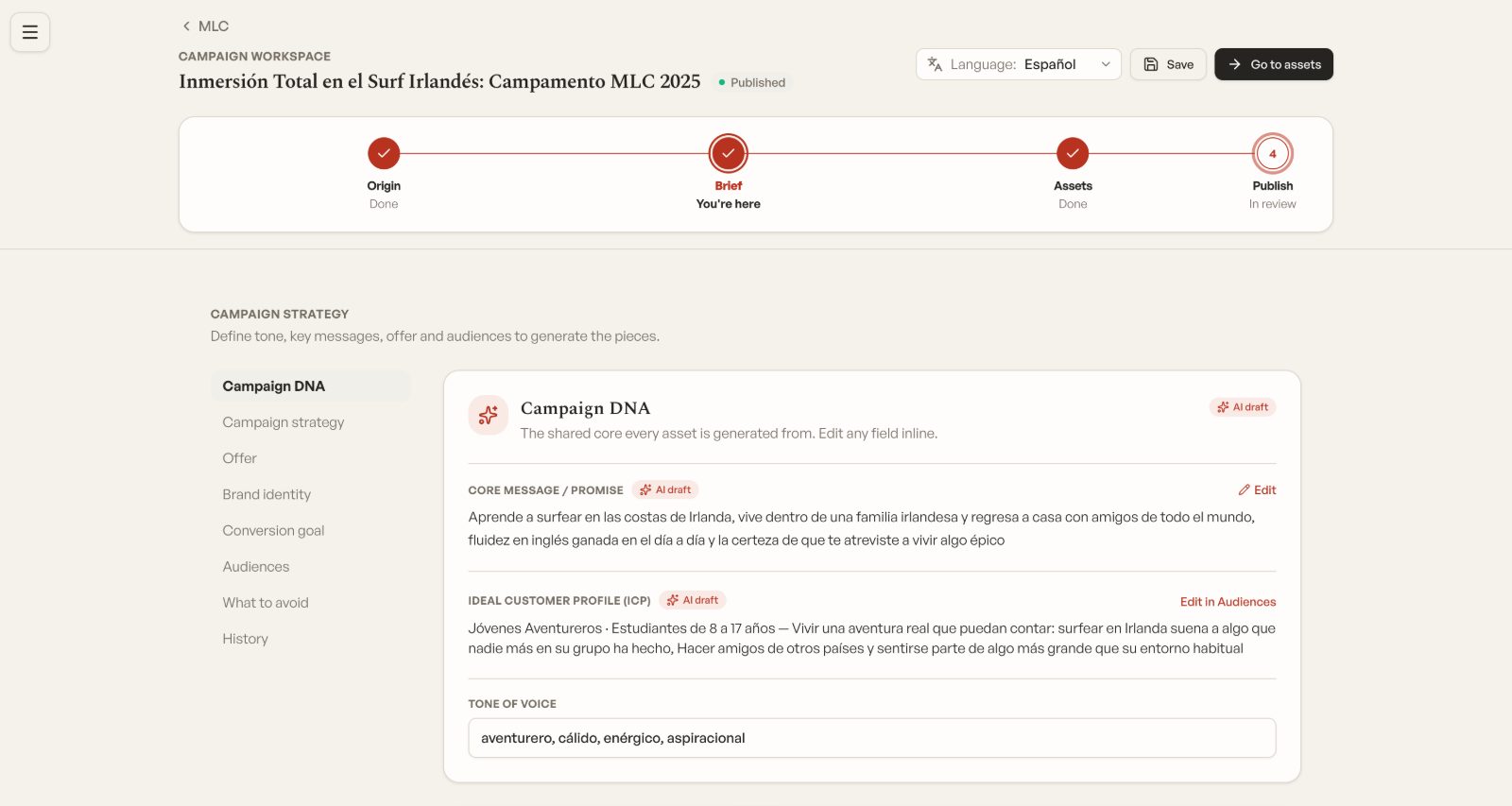Image resolution: width=1512 pixels, height=806 pixels.
Task: Click the core message paragraph text
Action: [862, 528]
